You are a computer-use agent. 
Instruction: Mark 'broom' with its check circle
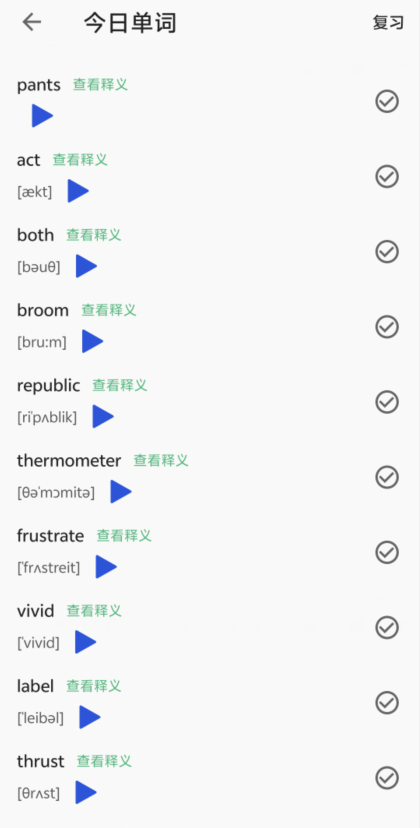point(387,327)
